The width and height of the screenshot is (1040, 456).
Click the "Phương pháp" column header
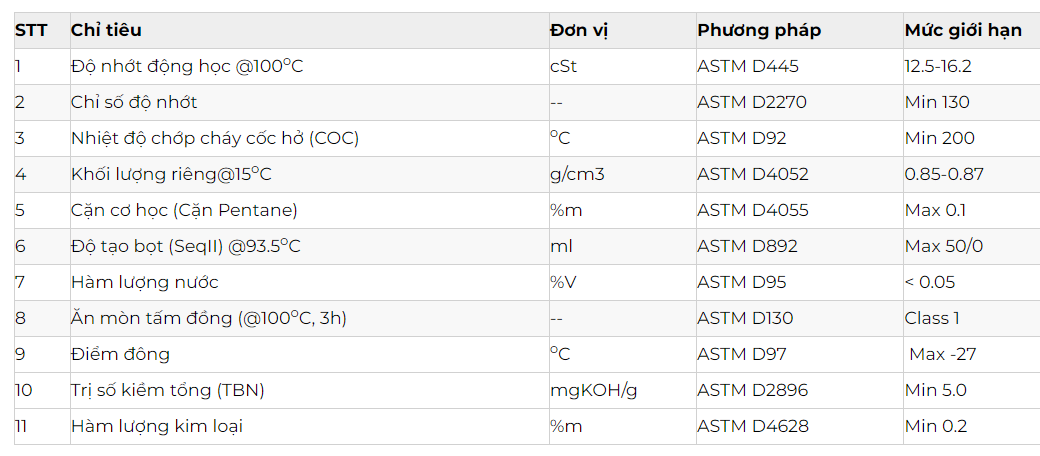point(759,30)
